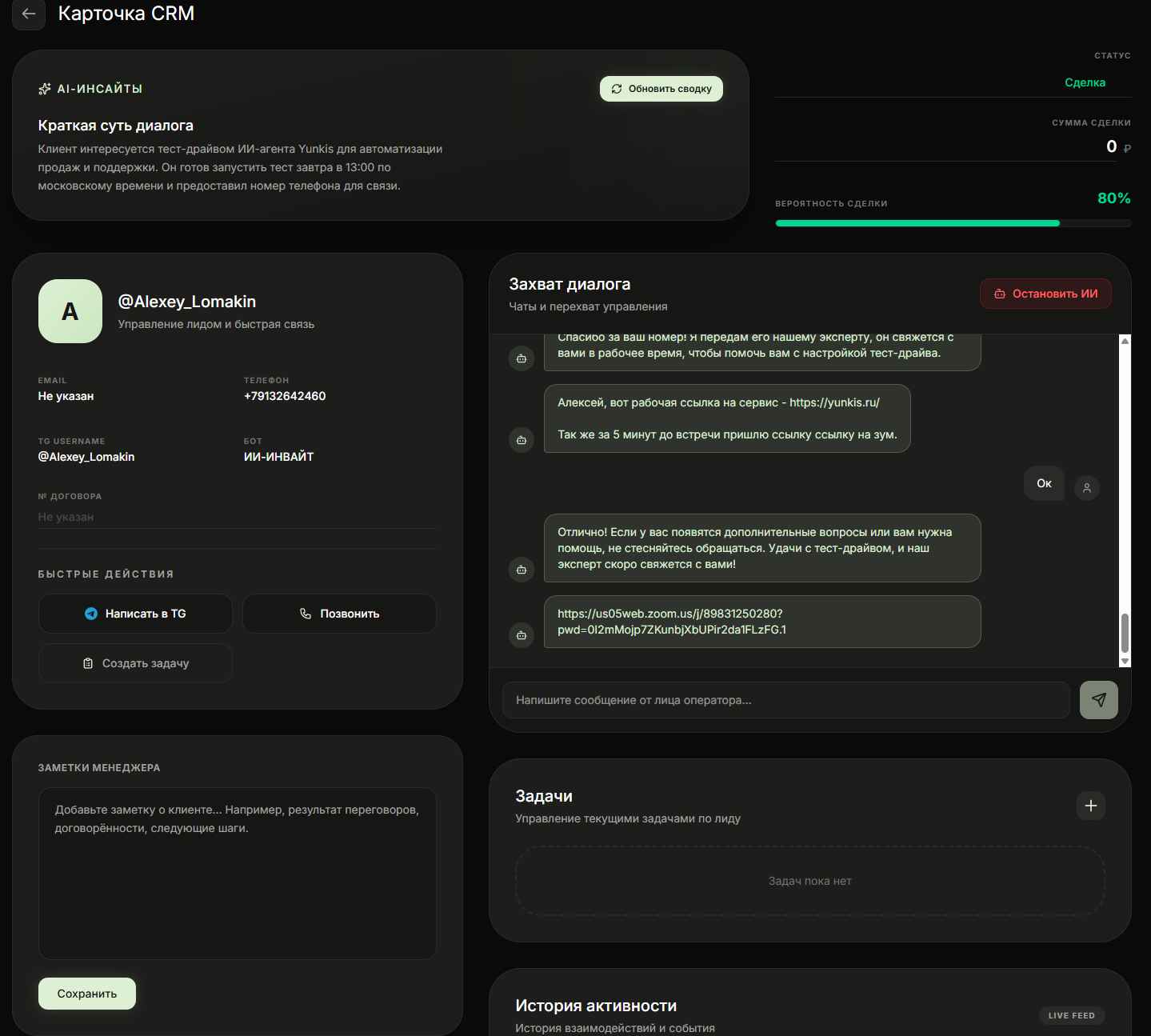Click "Создать задачу" quick action
This screenshot has height=1036, width=1151.
pyautogui.click(x=135, y=663)
